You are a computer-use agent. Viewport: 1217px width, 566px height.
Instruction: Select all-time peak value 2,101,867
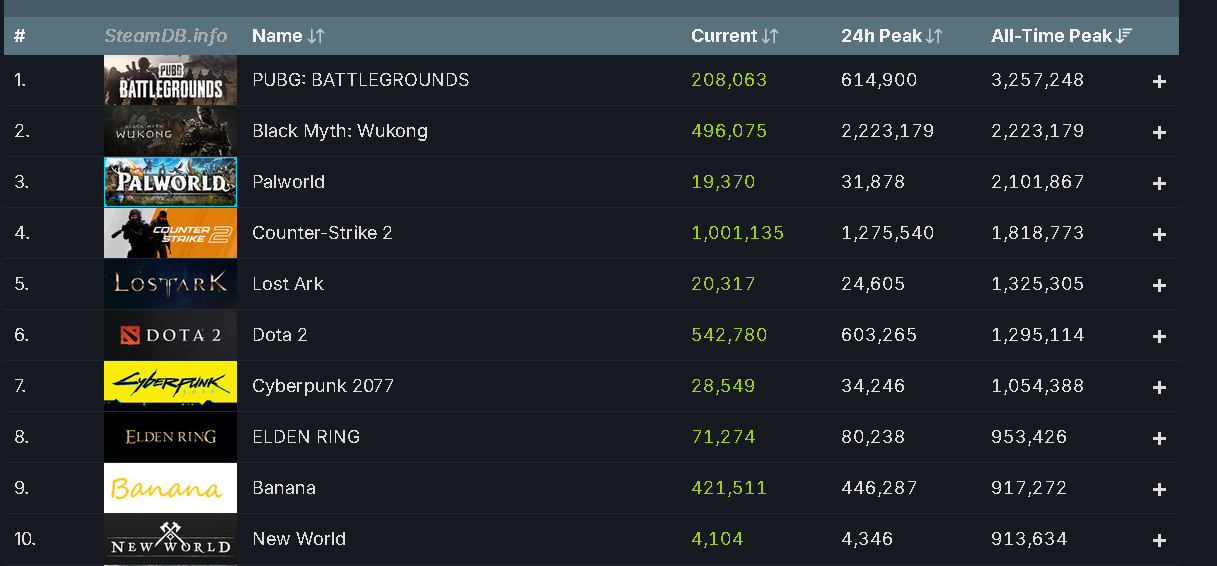[1038, 182]
